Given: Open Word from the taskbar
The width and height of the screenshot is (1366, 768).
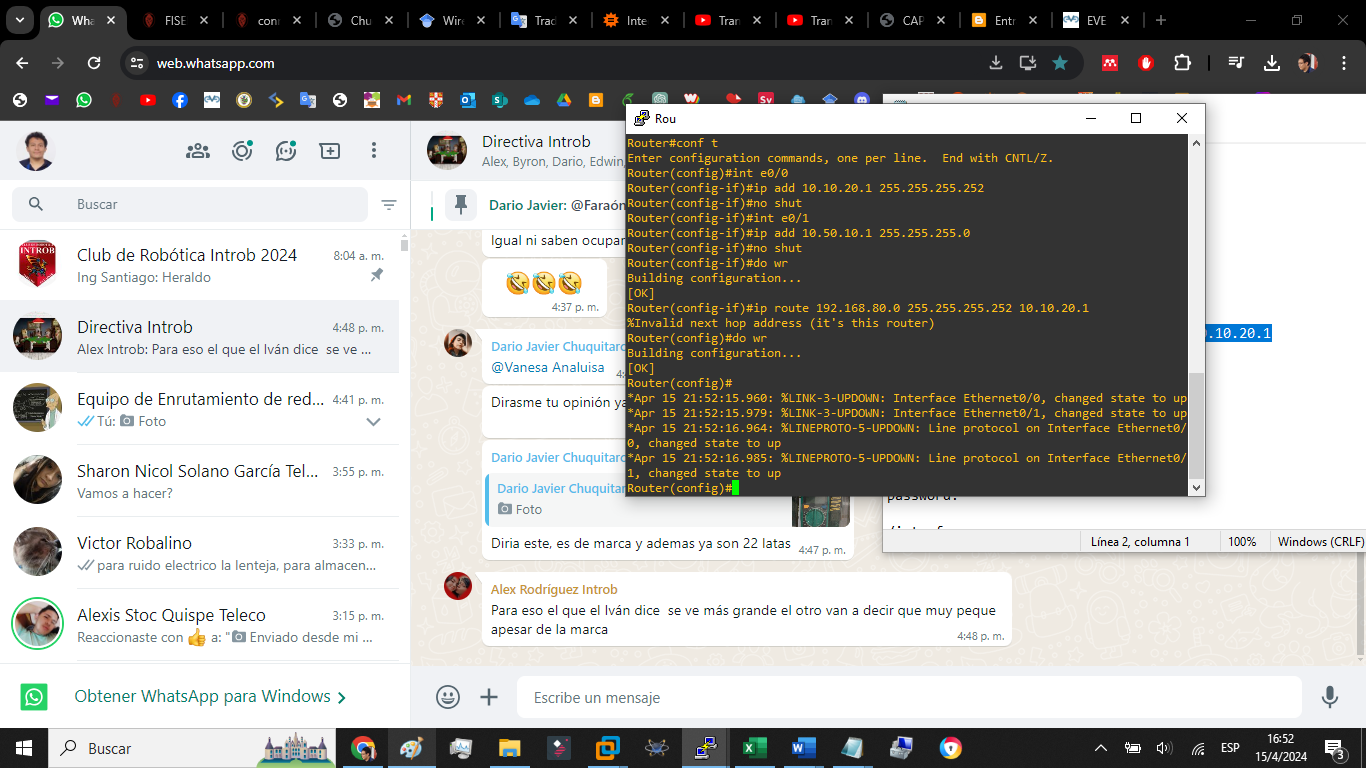Looking at the screenshot, I should [x=803, y=748].
